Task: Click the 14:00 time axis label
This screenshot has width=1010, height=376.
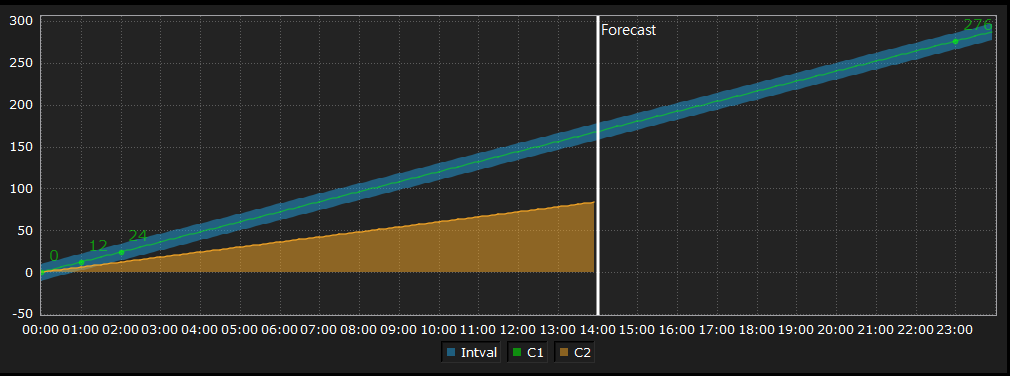Action: tap(598, 330)
